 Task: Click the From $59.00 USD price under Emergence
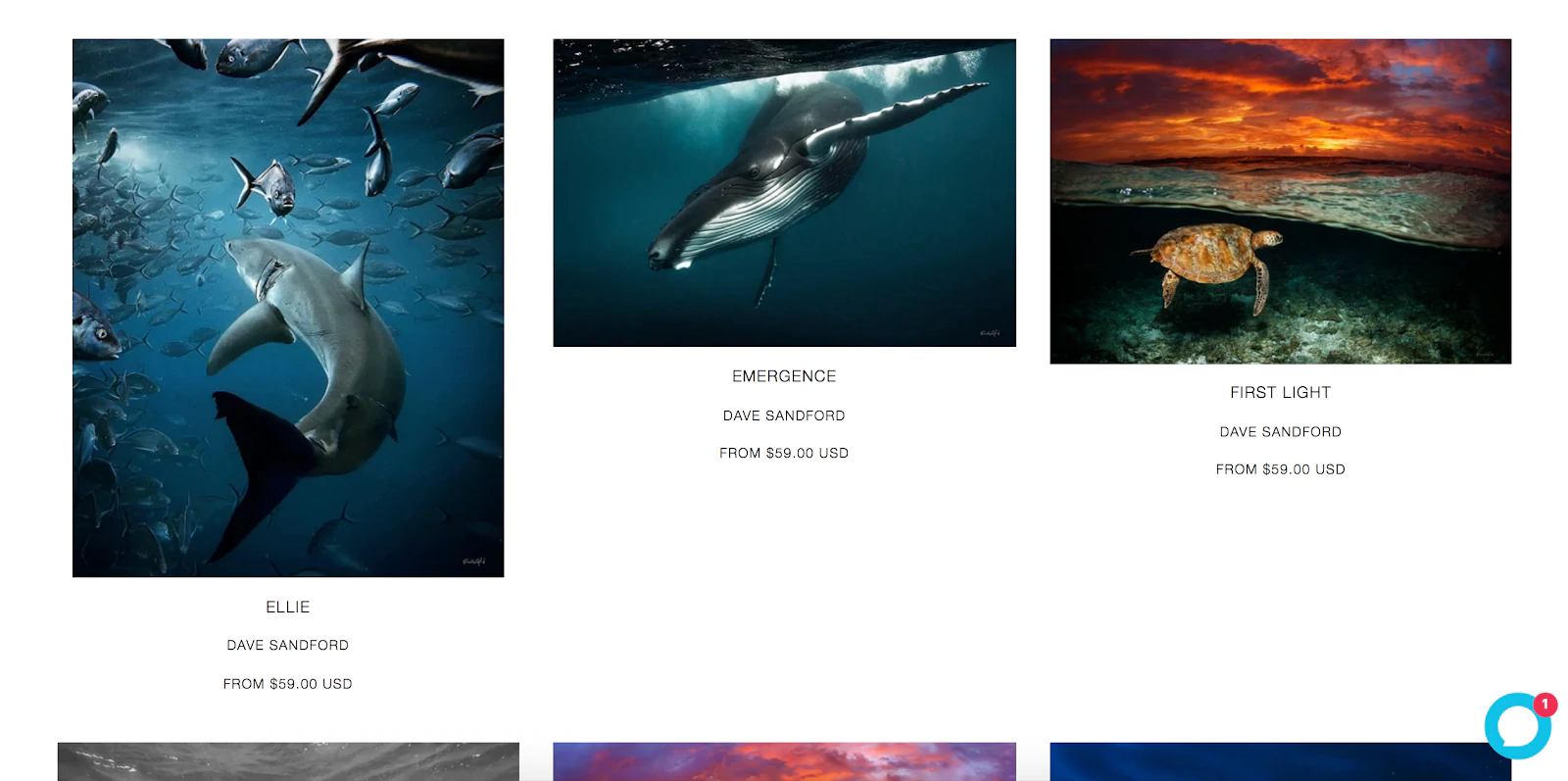[x=784, y=454]
